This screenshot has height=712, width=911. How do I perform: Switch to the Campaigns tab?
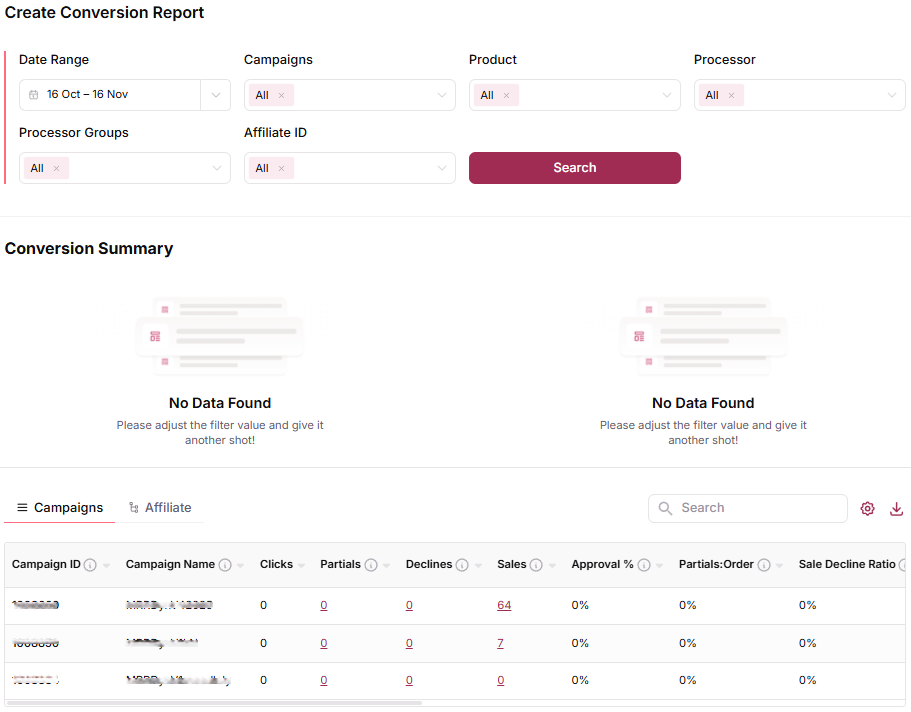[60, 507]
